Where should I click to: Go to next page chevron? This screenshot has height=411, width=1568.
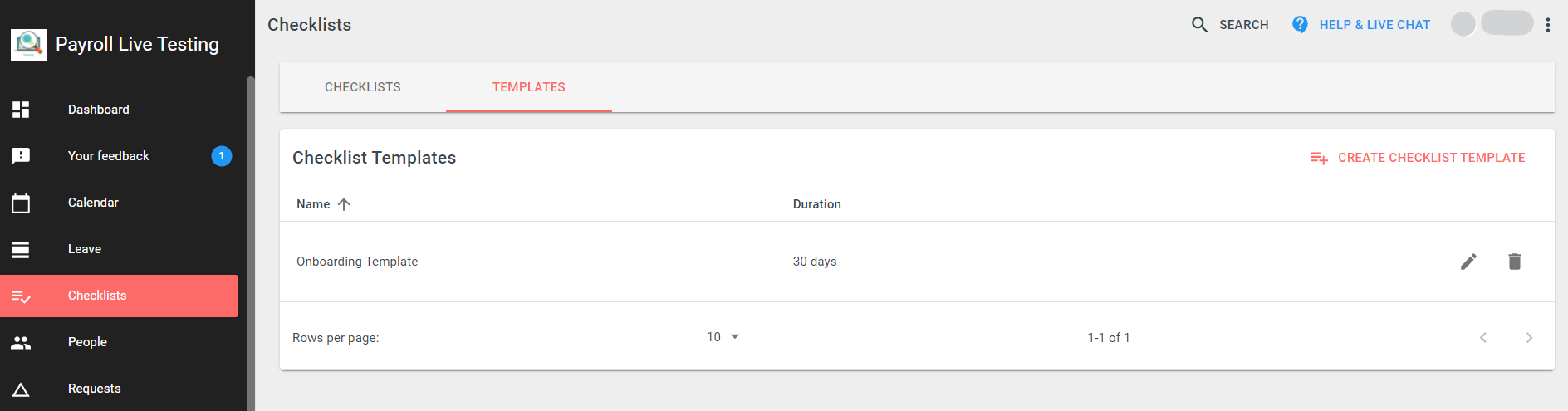[x=1529, y=338]
